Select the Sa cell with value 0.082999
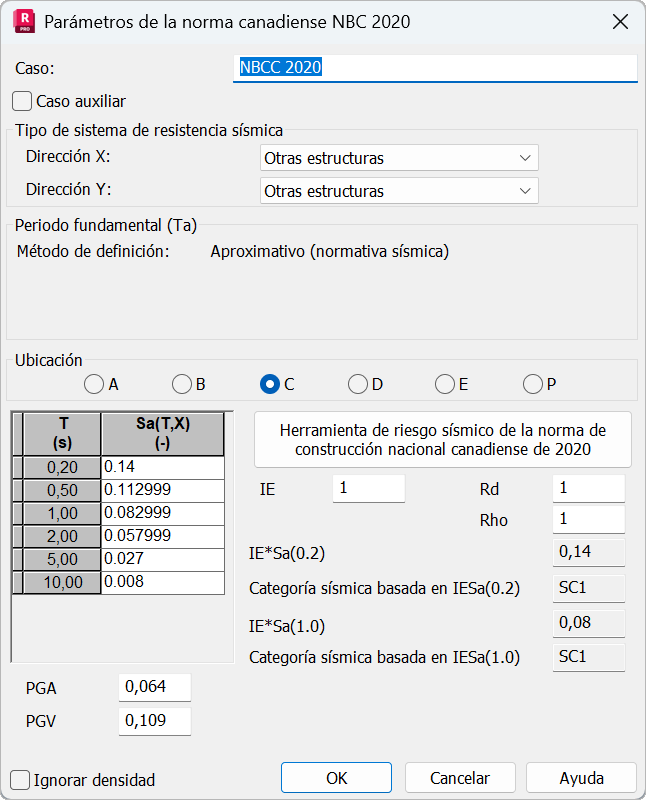 163,513
